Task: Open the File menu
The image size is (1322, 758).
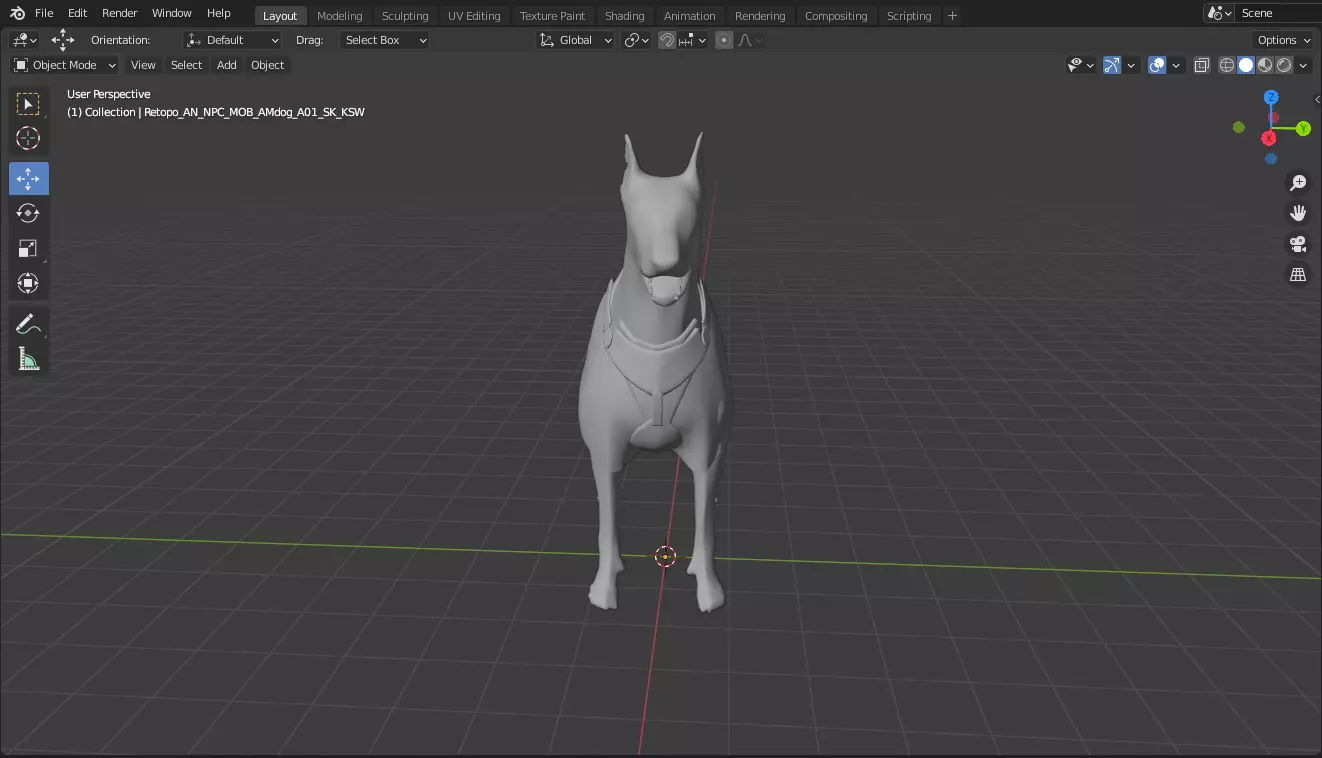Action: coord(44,13)
